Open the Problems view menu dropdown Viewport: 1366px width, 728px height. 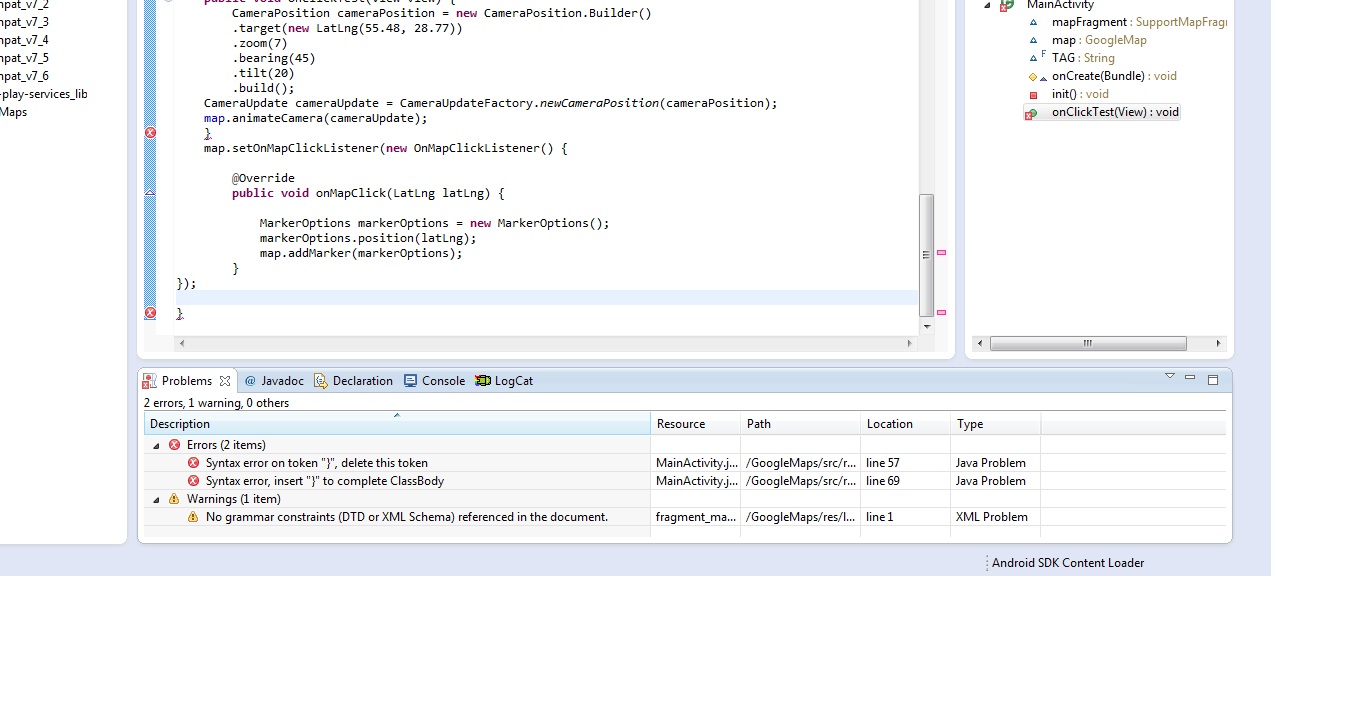(1169, 377)
